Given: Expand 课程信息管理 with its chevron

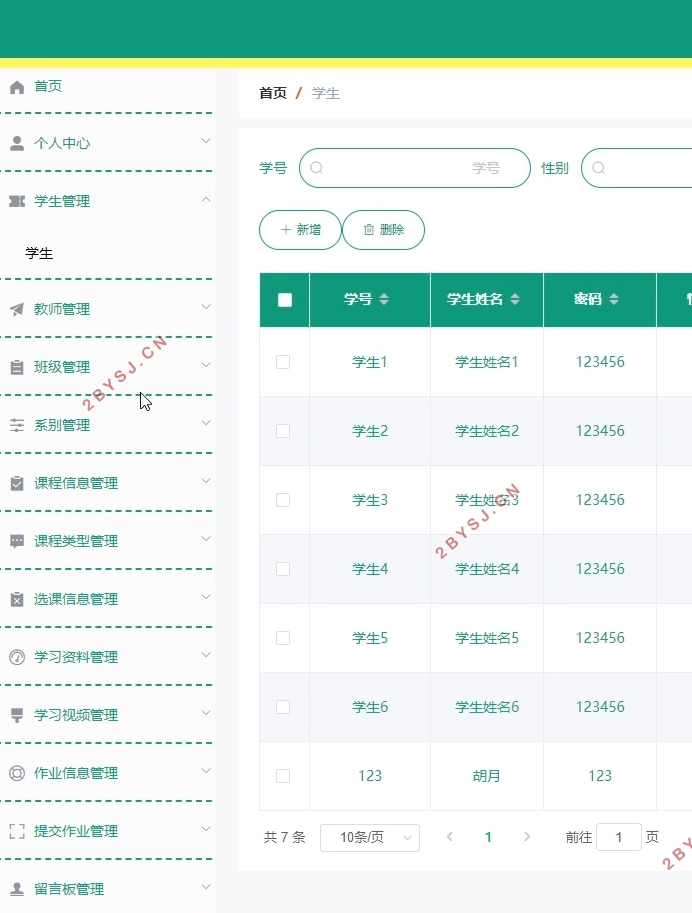Looking at the screenshot, I should coord(206,481).
